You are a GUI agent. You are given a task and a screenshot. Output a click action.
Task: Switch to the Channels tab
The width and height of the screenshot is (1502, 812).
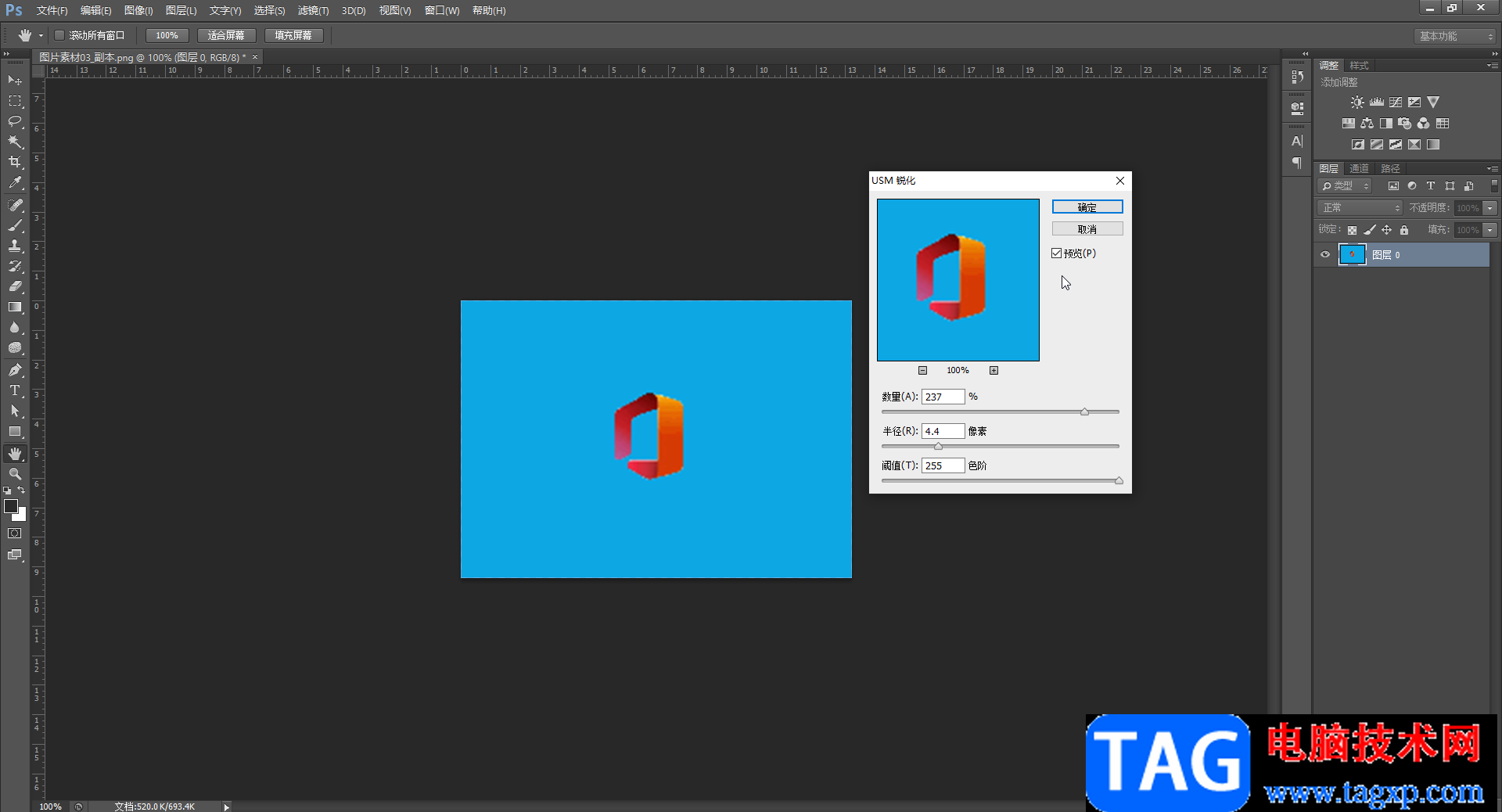tap(1359, 169)
